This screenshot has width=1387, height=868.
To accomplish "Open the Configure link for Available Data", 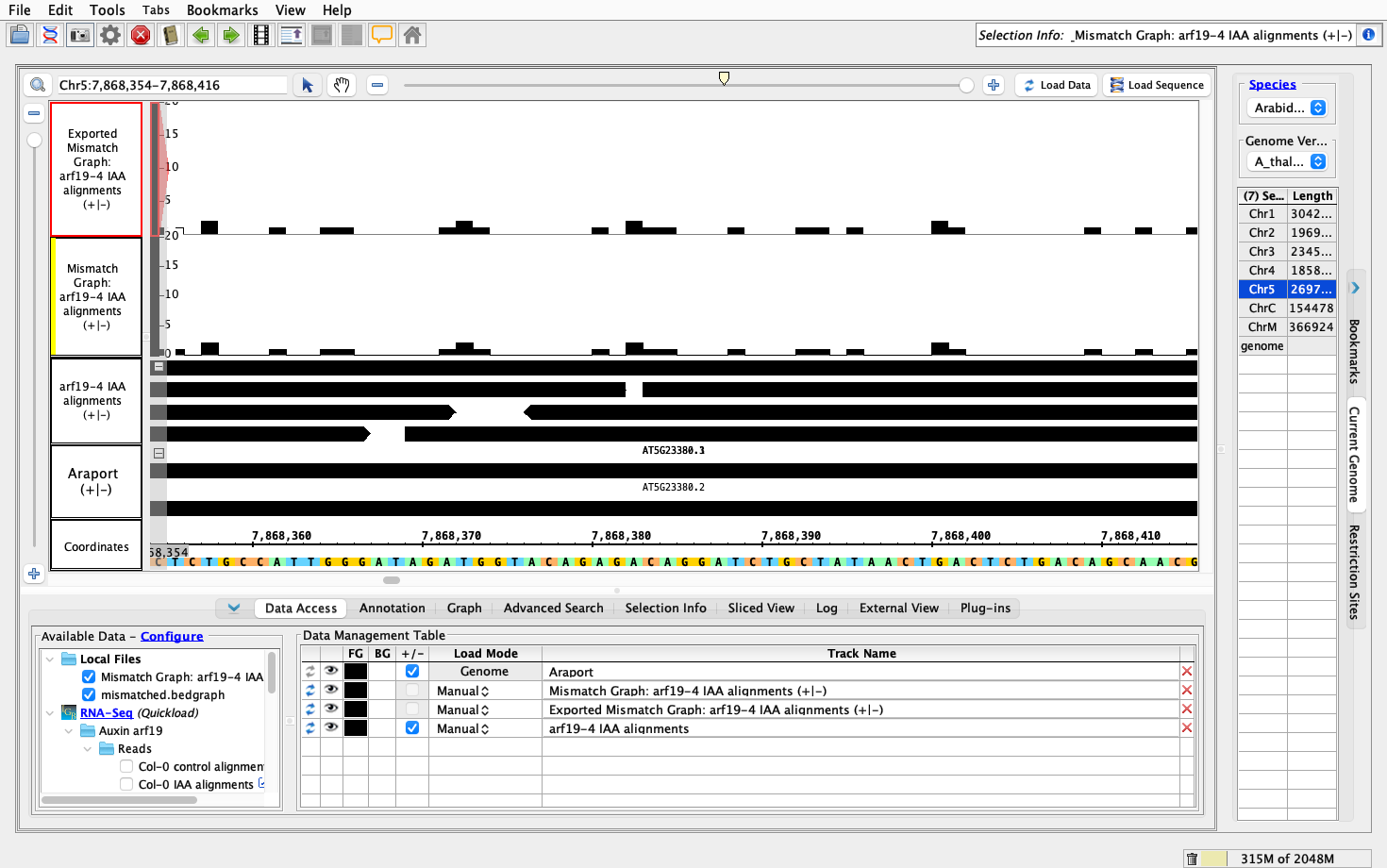I will [172, 636].
